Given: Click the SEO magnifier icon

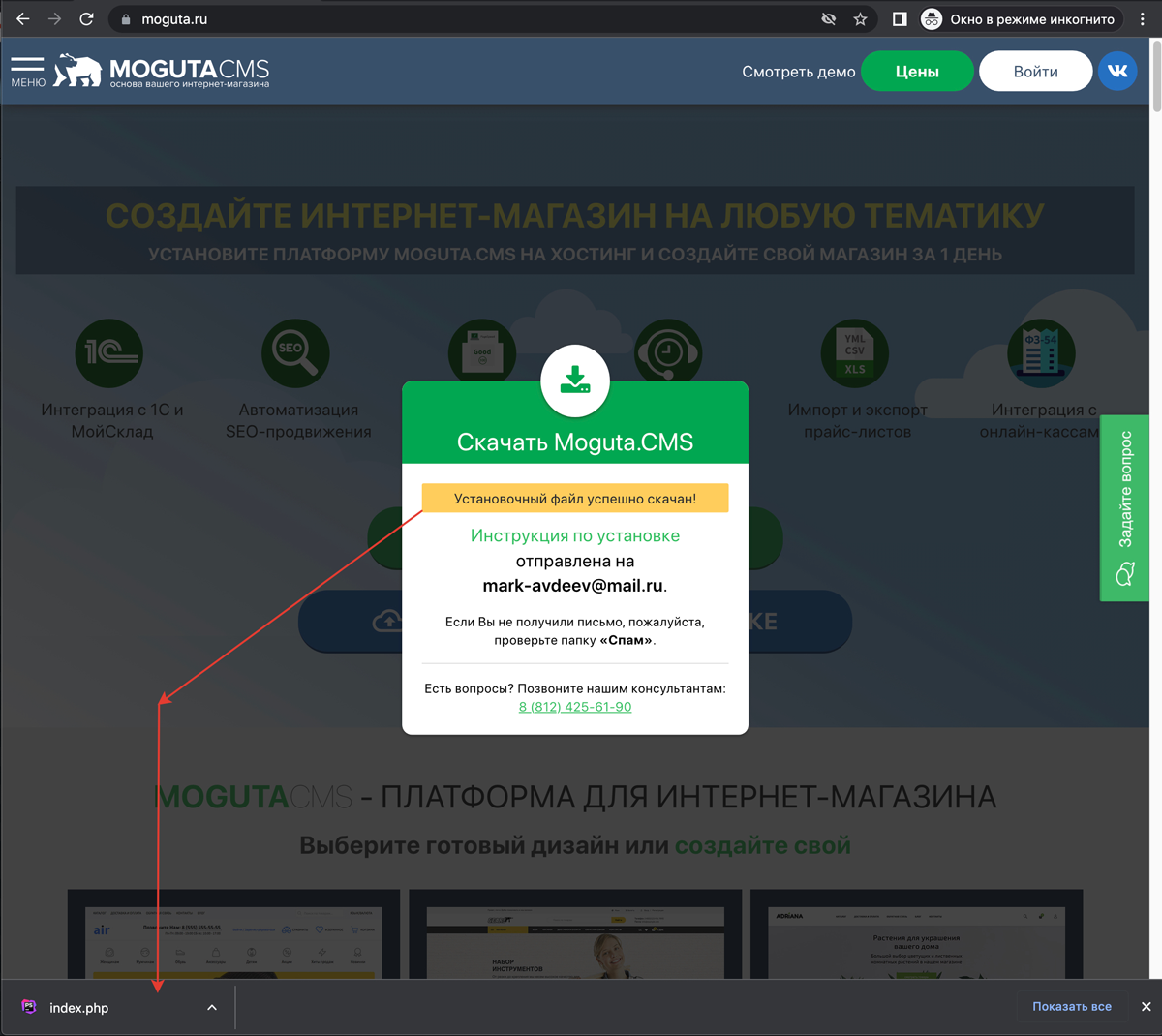Looking at the screenshot, I should pos(295,352).
